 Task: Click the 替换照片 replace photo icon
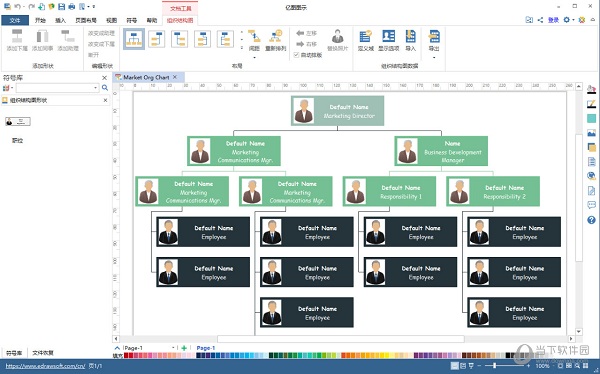pos(338,36)
